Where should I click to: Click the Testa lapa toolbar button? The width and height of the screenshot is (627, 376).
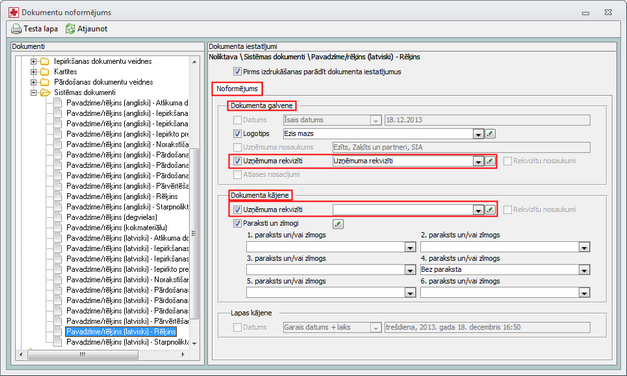tap(34, 29)
